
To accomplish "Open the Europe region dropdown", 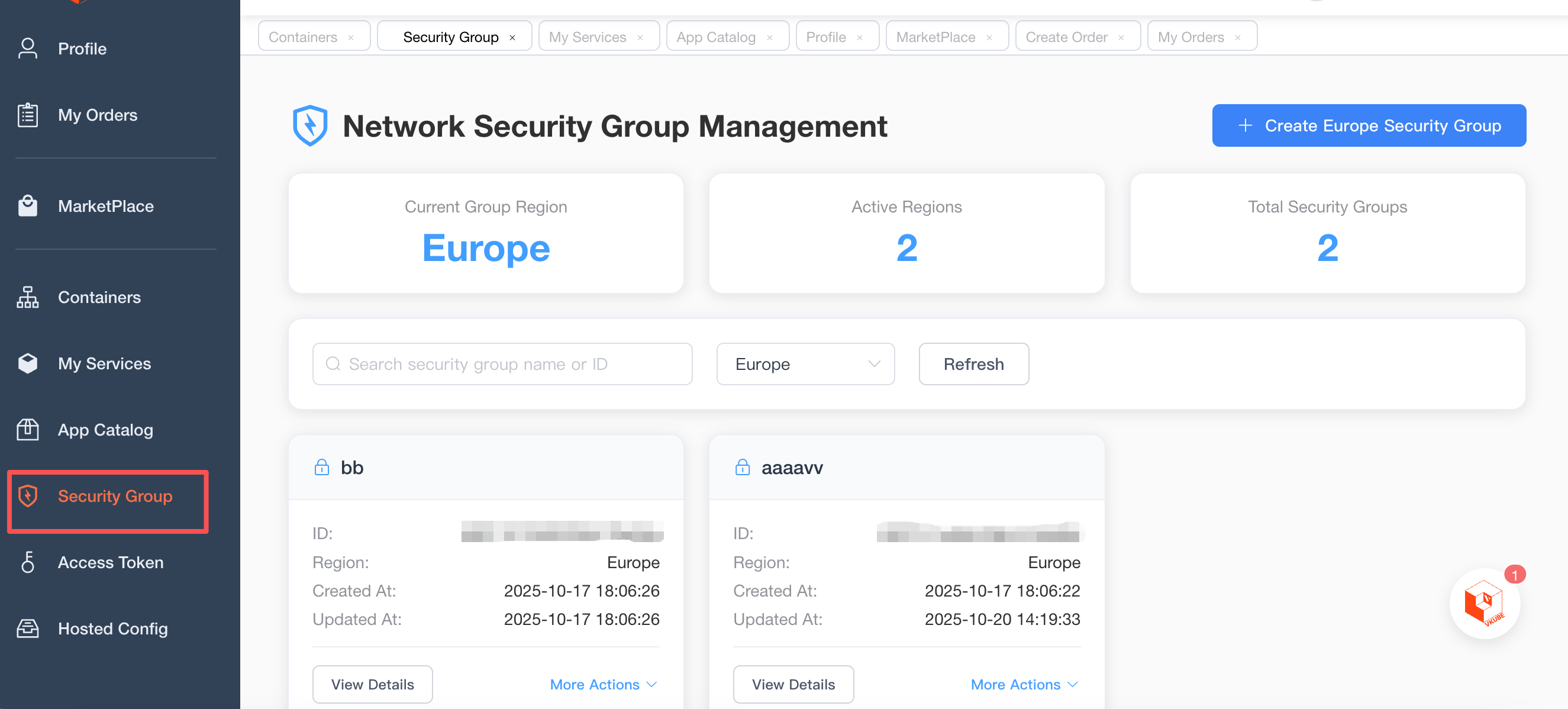I will [x=805, y=364].
